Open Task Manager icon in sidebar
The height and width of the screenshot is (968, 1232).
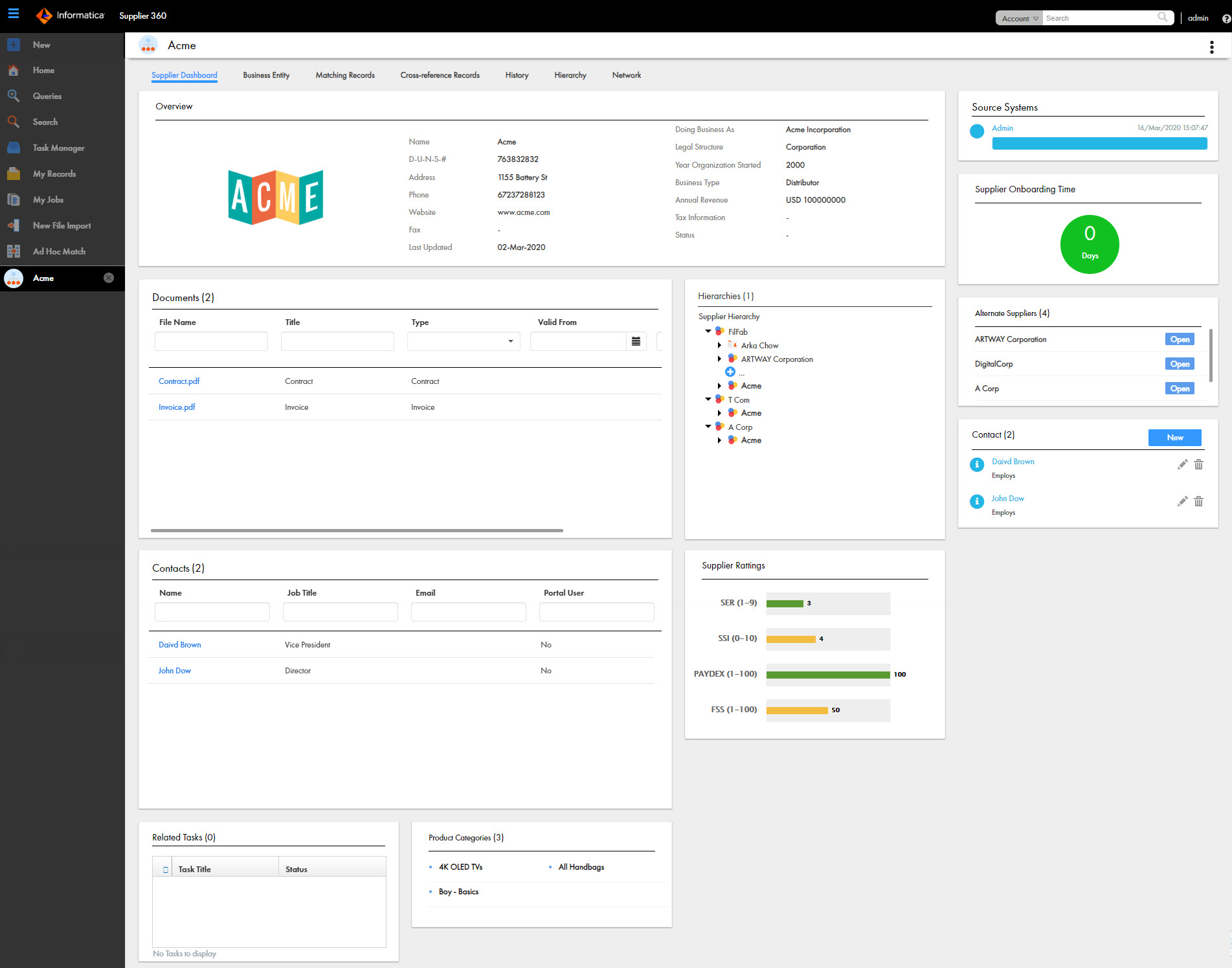pos(14,148)
